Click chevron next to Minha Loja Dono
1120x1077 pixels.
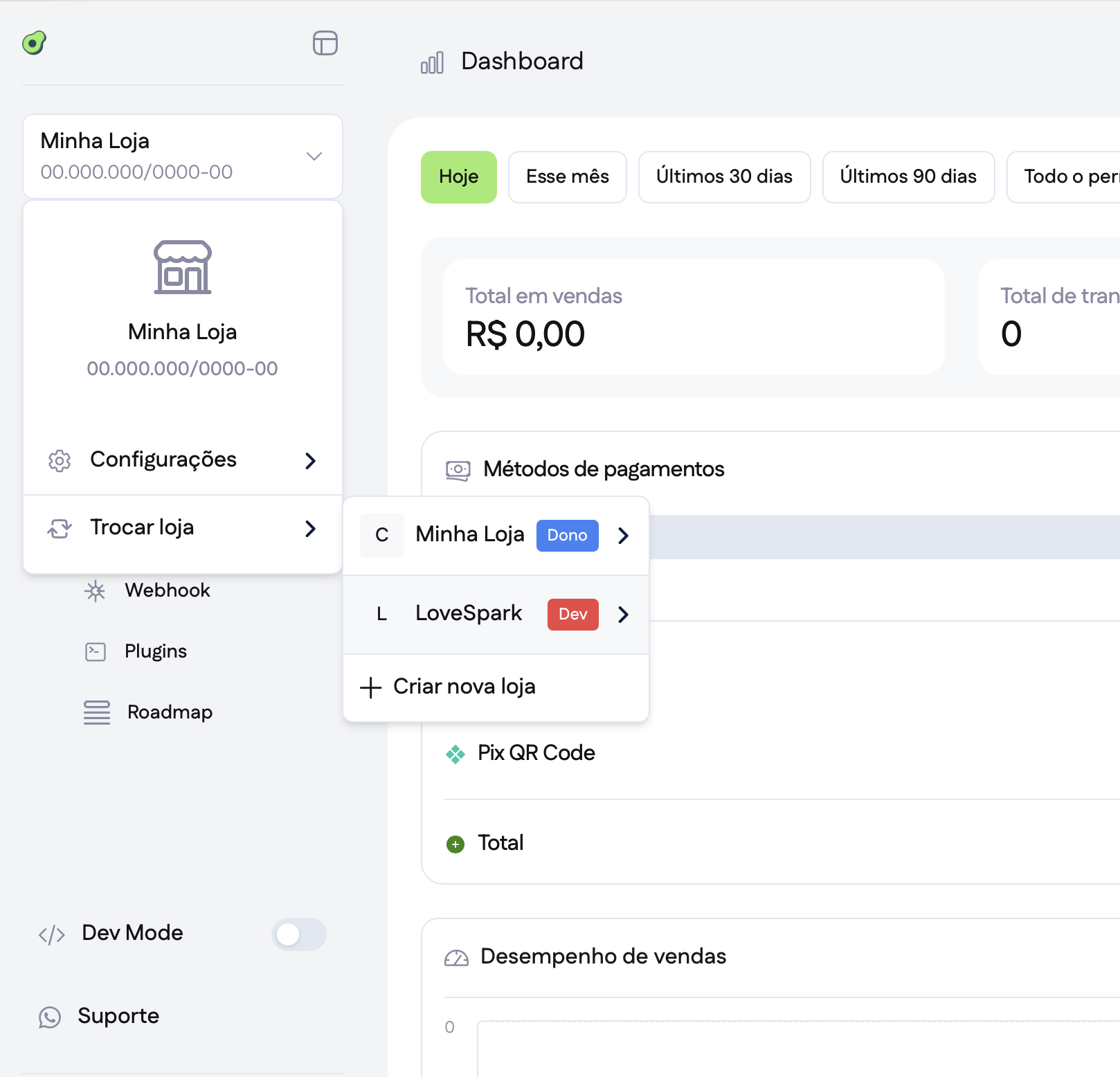pyautogui.click(x=623, y=535)
